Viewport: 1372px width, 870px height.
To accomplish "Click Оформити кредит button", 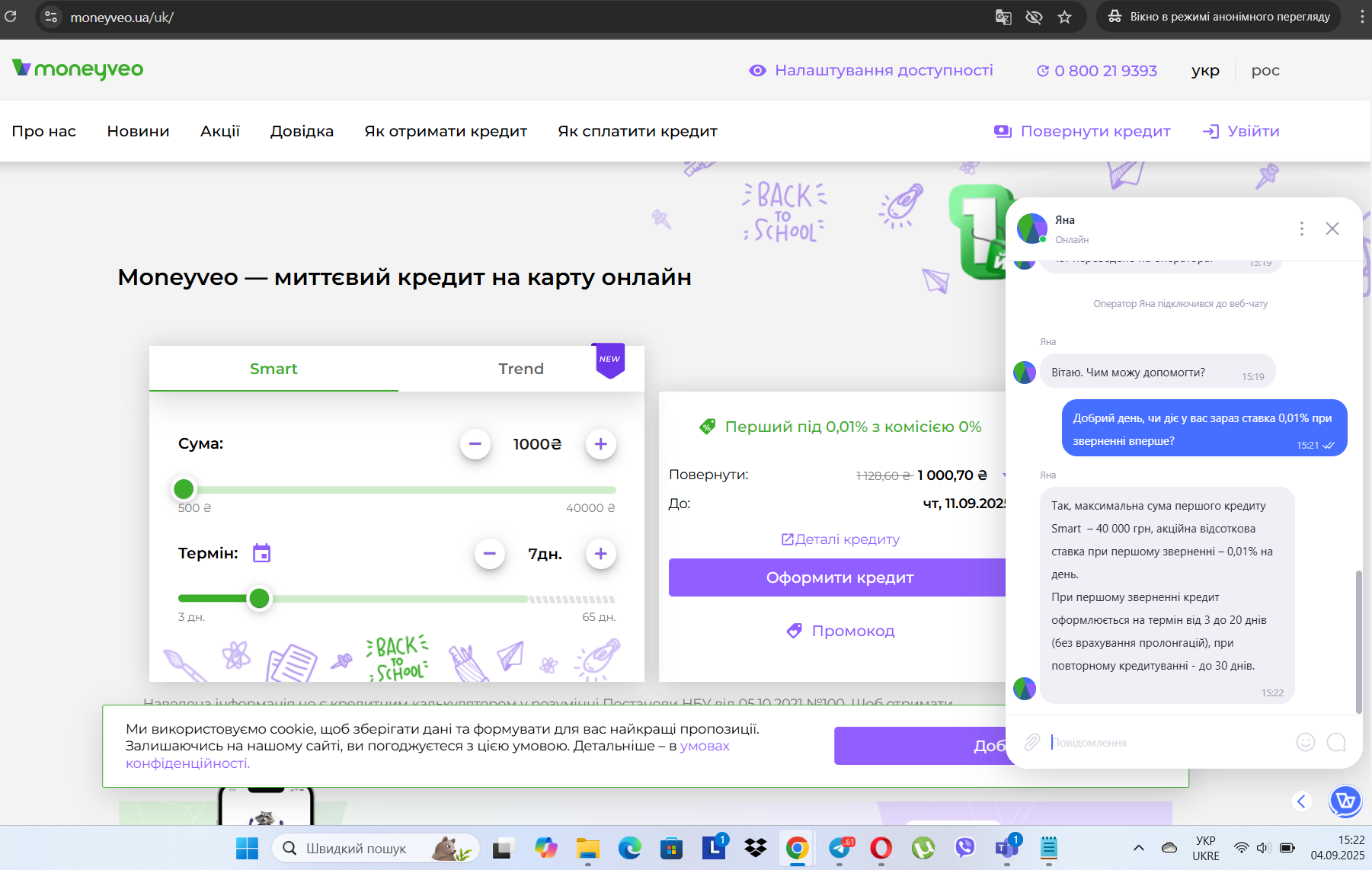I will (838, 577).
